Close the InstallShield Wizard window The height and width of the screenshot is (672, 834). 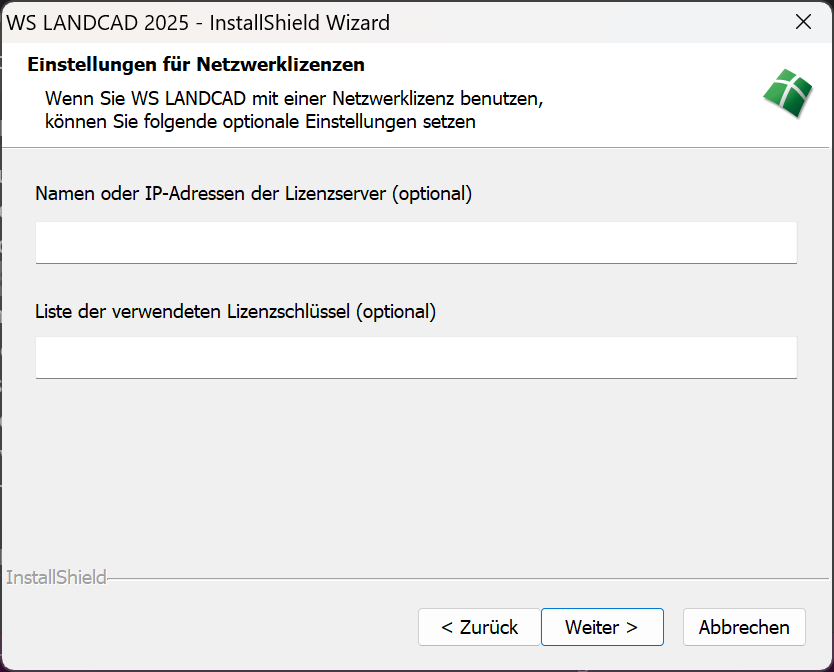pyautogui.click(x=803, y=22)
